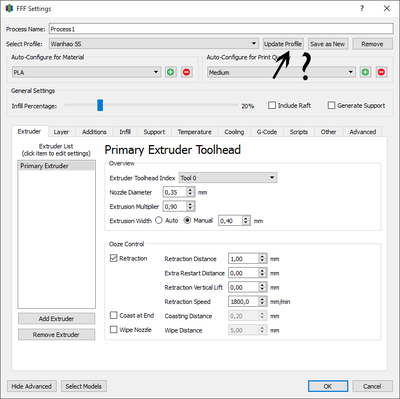The height and width of the screenshot is (399, 400).
Task: Click the Primary Extruder Toolhead heading
Action: pyautogui.click(x=173, y=150)
